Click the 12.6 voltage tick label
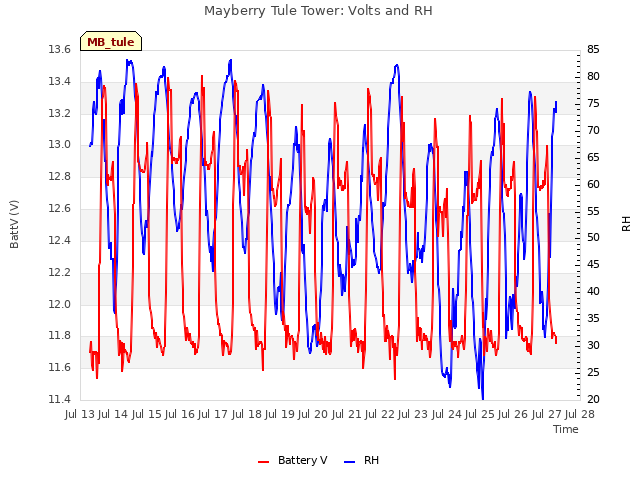The width and height of the screenshot is (640, 480). pyautogui.click(x=60, y=208)
